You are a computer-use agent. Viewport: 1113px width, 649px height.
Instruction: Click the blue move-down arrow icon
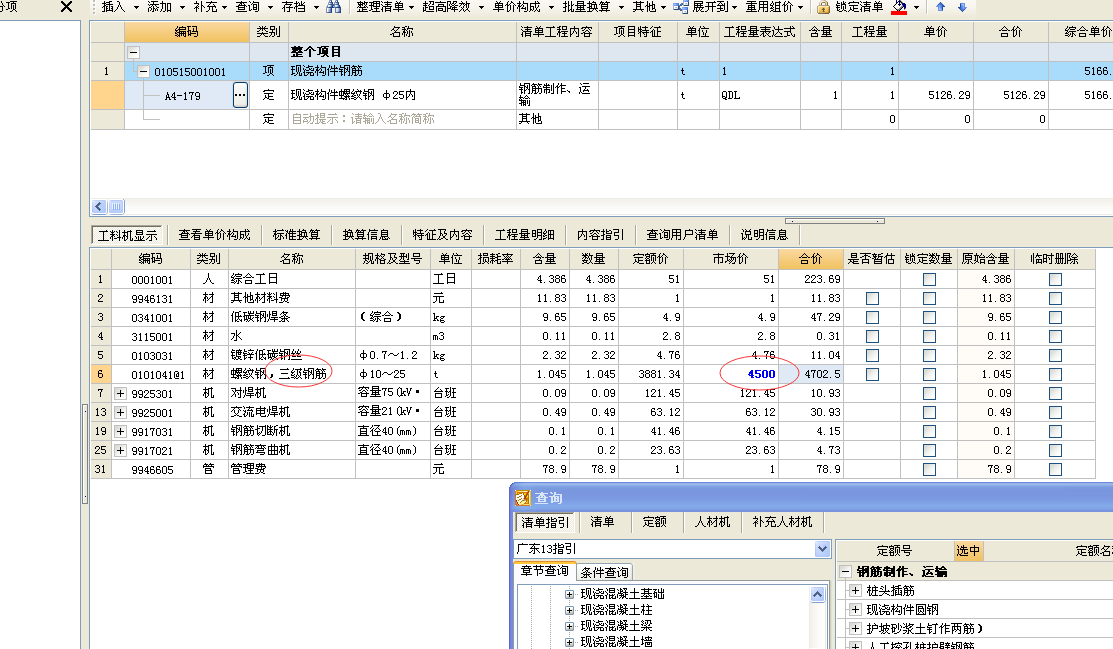pos(962,7)
